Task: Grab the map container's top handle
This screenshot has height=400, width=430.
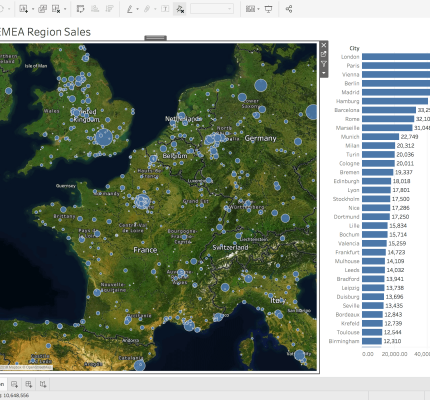Action: (x=156, y=38)
